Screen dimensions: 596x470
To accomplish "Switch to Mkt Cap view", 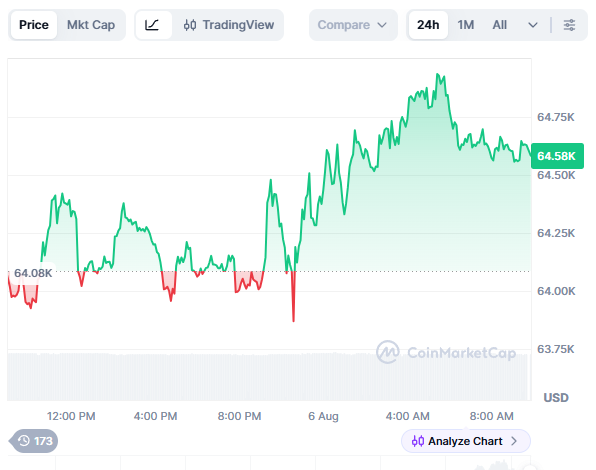I will click(x=91, y=25).
